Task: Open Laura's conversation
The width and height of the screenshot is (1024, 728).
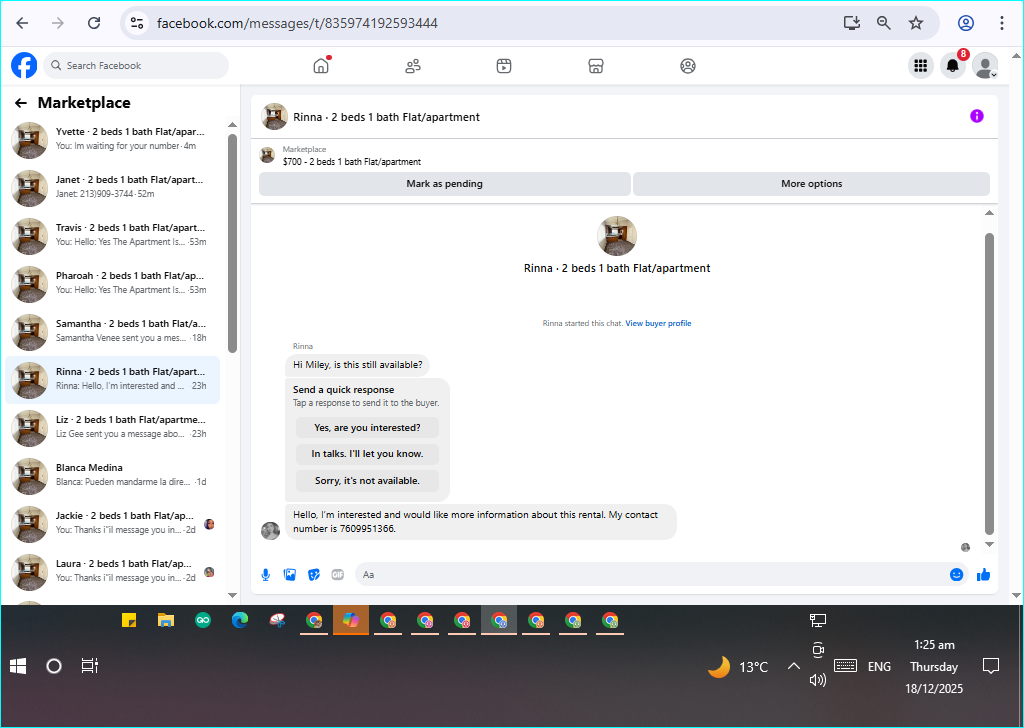Action: click(x=113, y=571)
